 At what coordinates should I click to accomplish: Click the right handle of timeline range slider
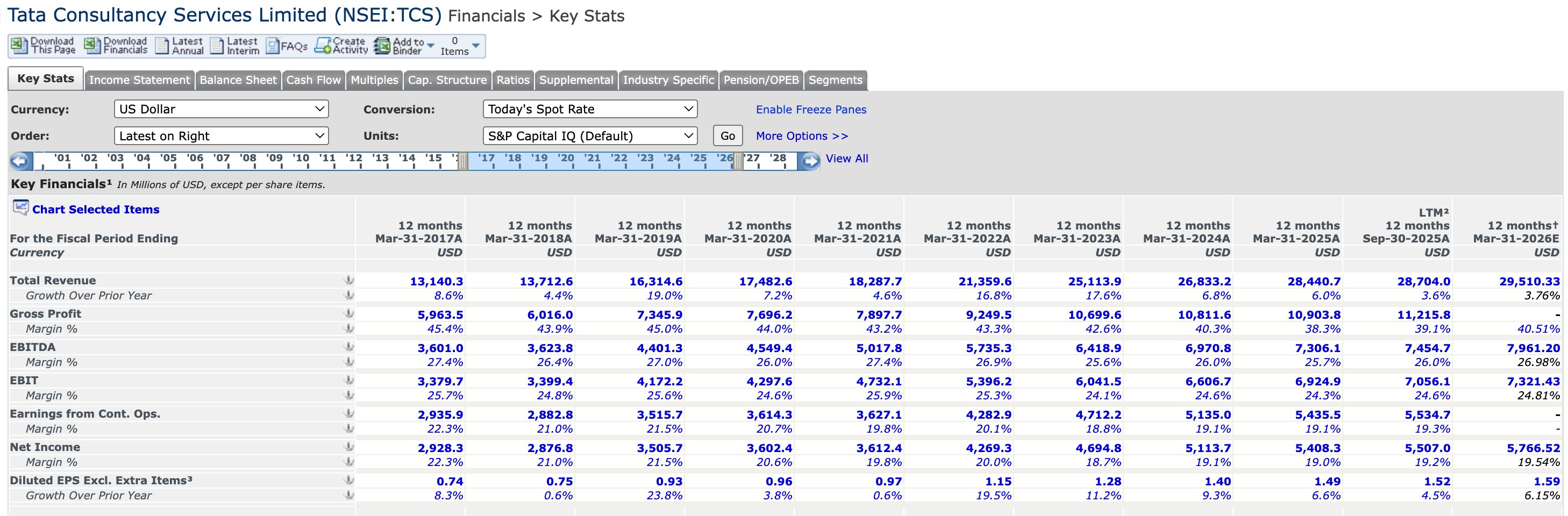coord(738,161)
